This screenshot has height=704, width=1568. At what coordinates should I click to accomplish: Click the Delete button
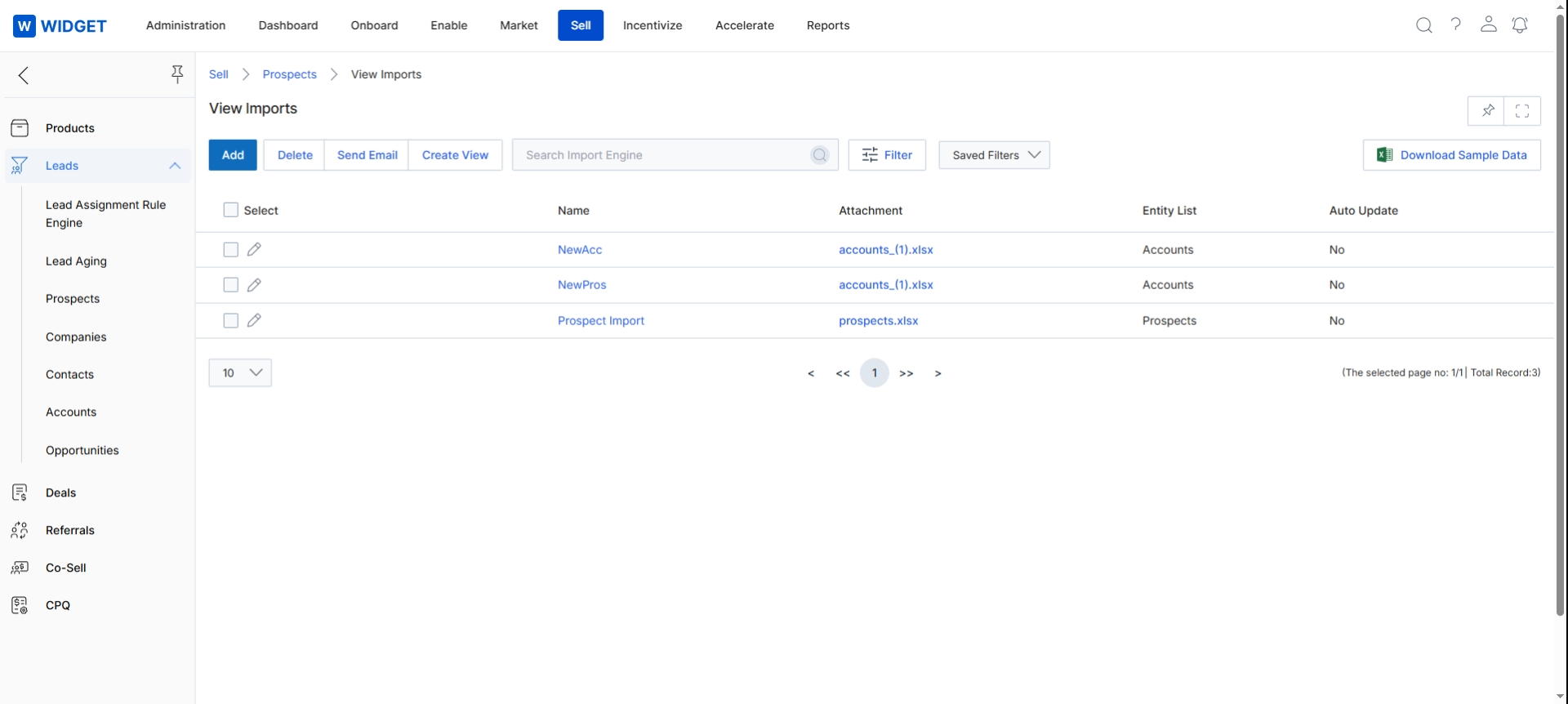295,155
